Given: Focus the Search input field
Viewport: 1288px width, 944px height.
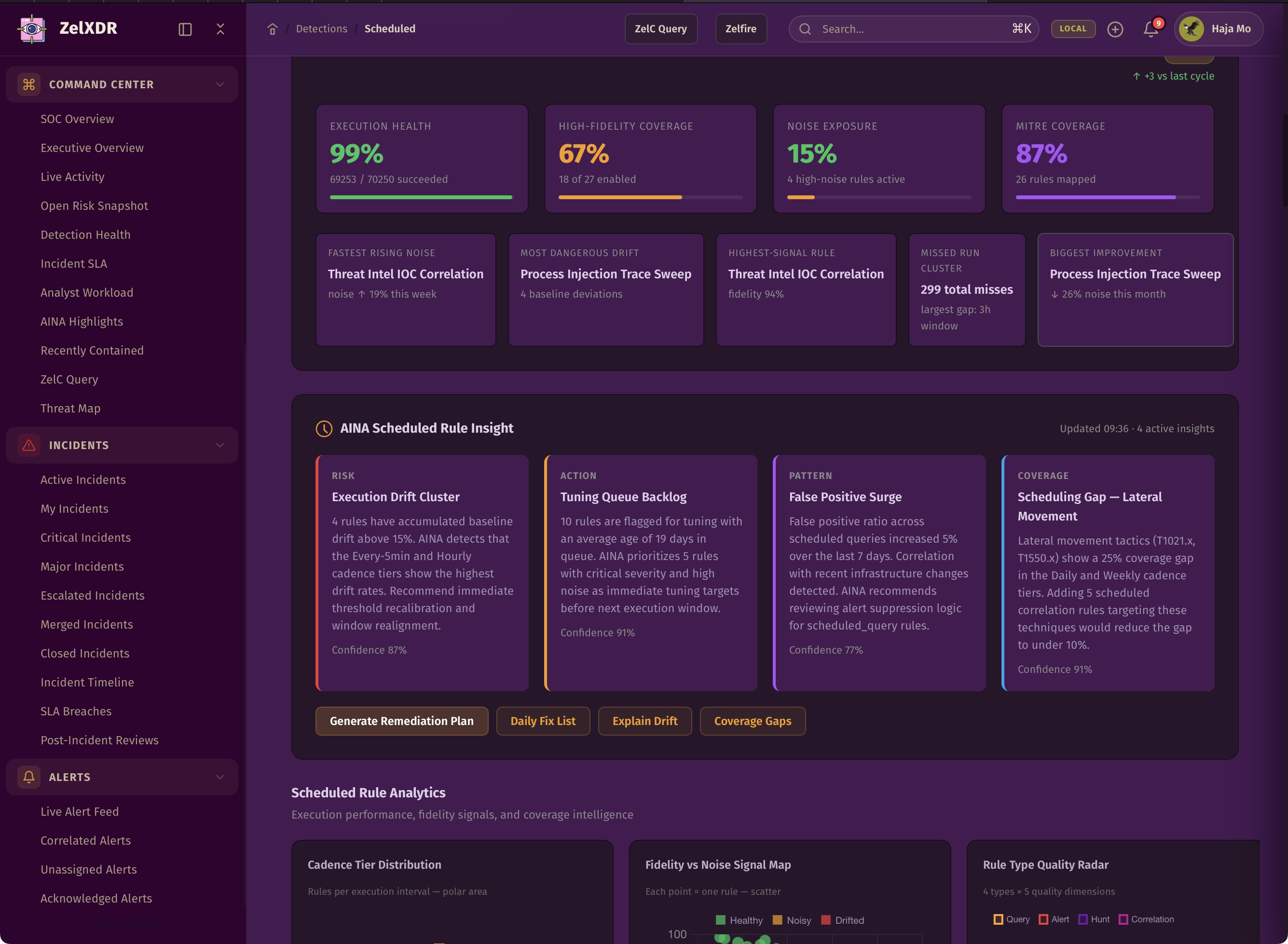Looking at the screenshot, I should [913, 29].
